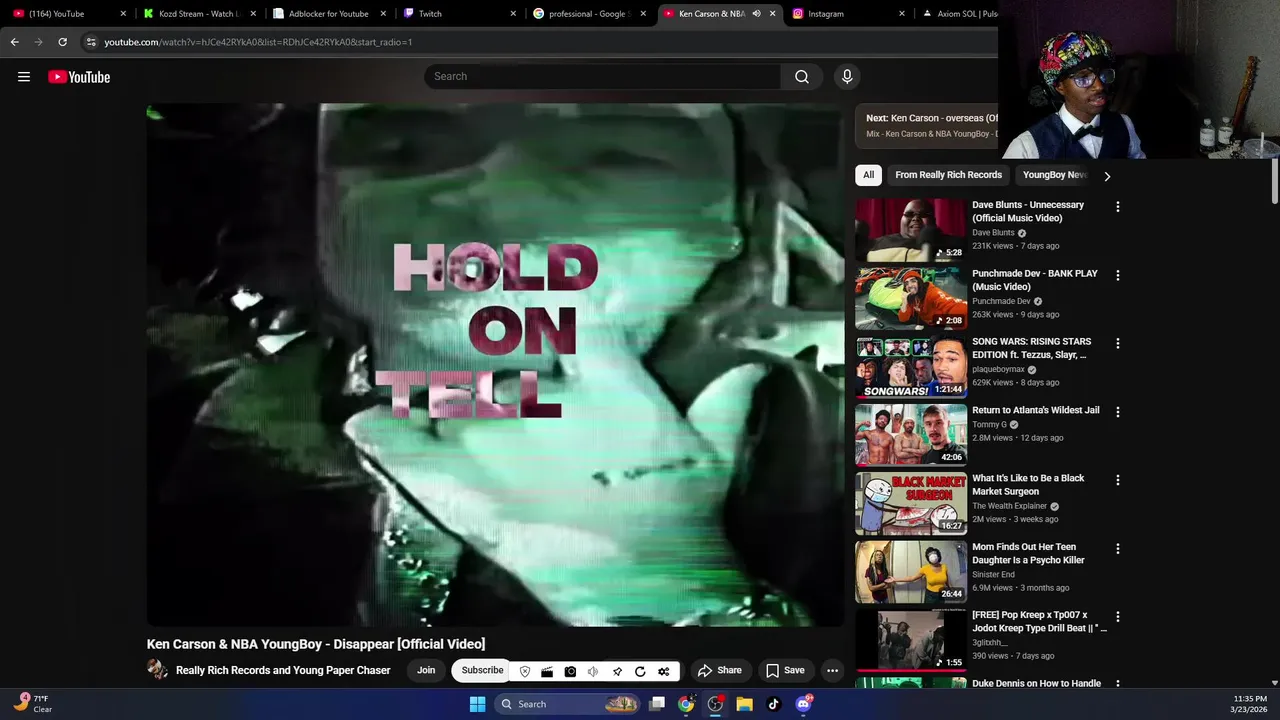This screenshot has height=720, width=1280.
Task: Expand the Next: Ken Carson - overseas mix panel
Action: click(927, 125)
